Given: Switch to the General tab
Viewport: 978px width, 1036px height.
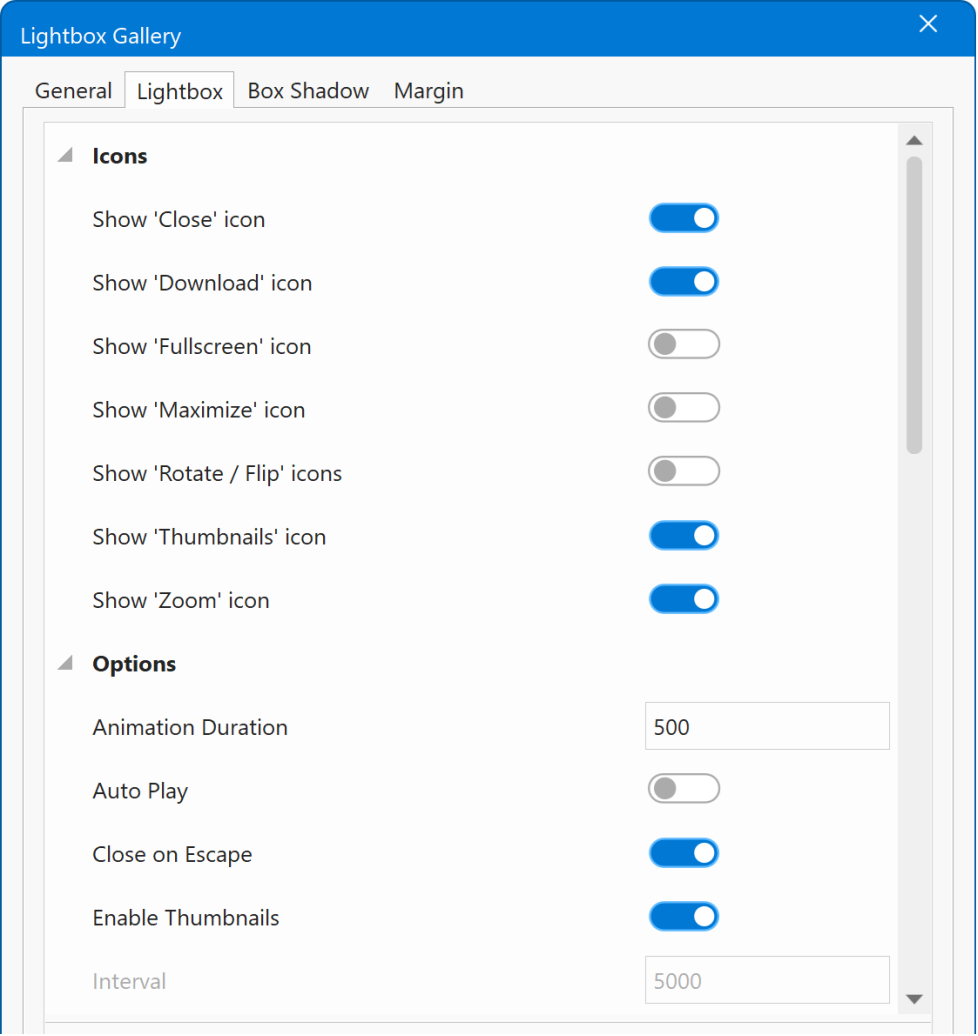Looking at the screenshot, I should click(x=73, y=91).
